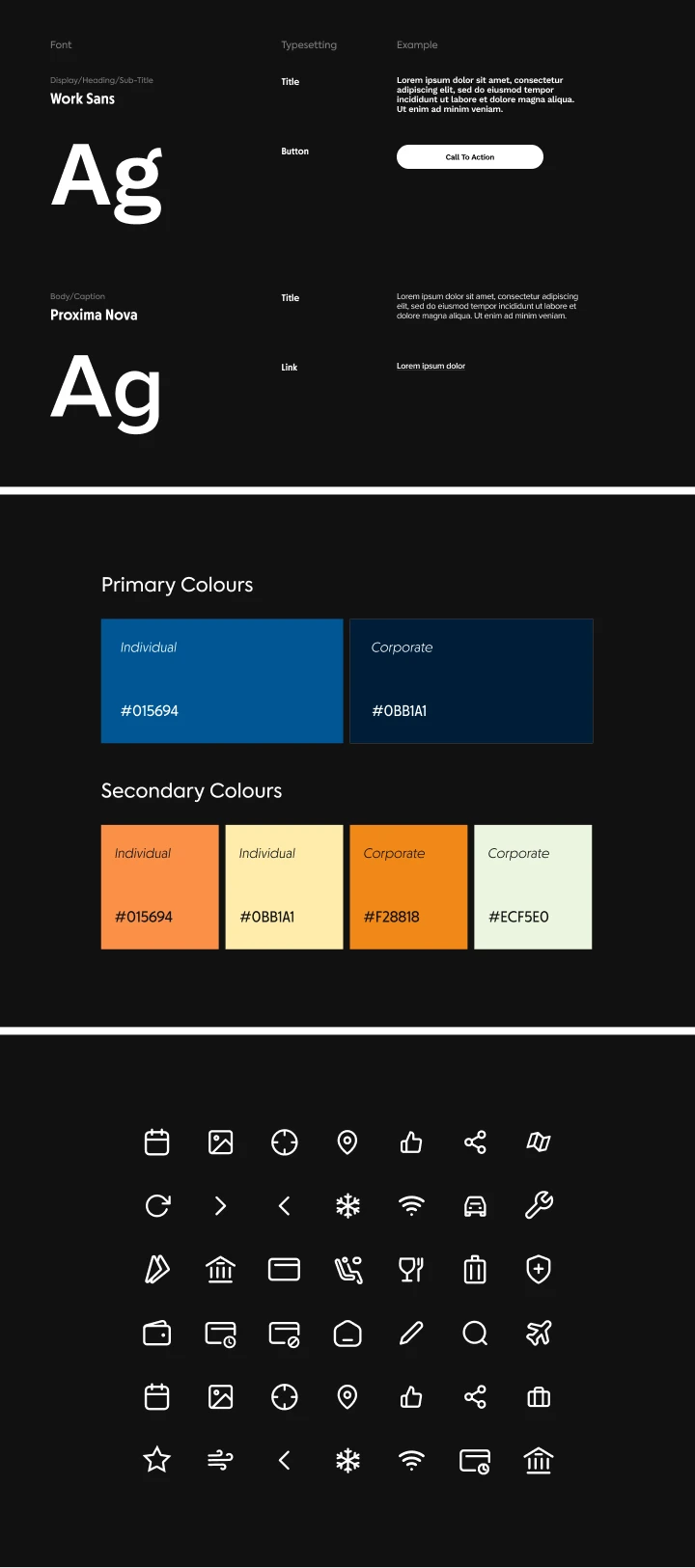Viewport: 695px width, 1568px height.
Task: Select the wallet icon
Action: [x=157, y=1334]
